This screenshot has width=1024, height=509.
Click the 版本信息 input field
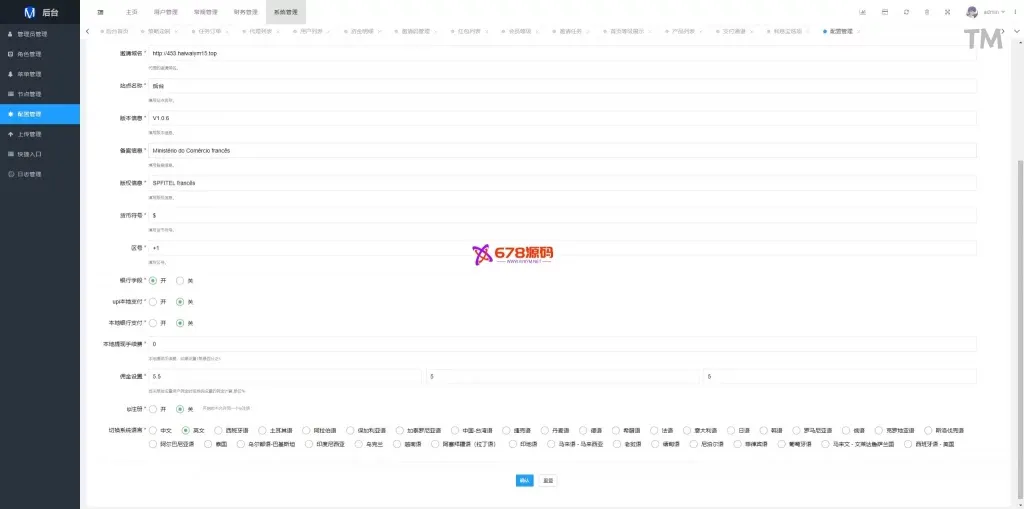(x=560, y=118)
